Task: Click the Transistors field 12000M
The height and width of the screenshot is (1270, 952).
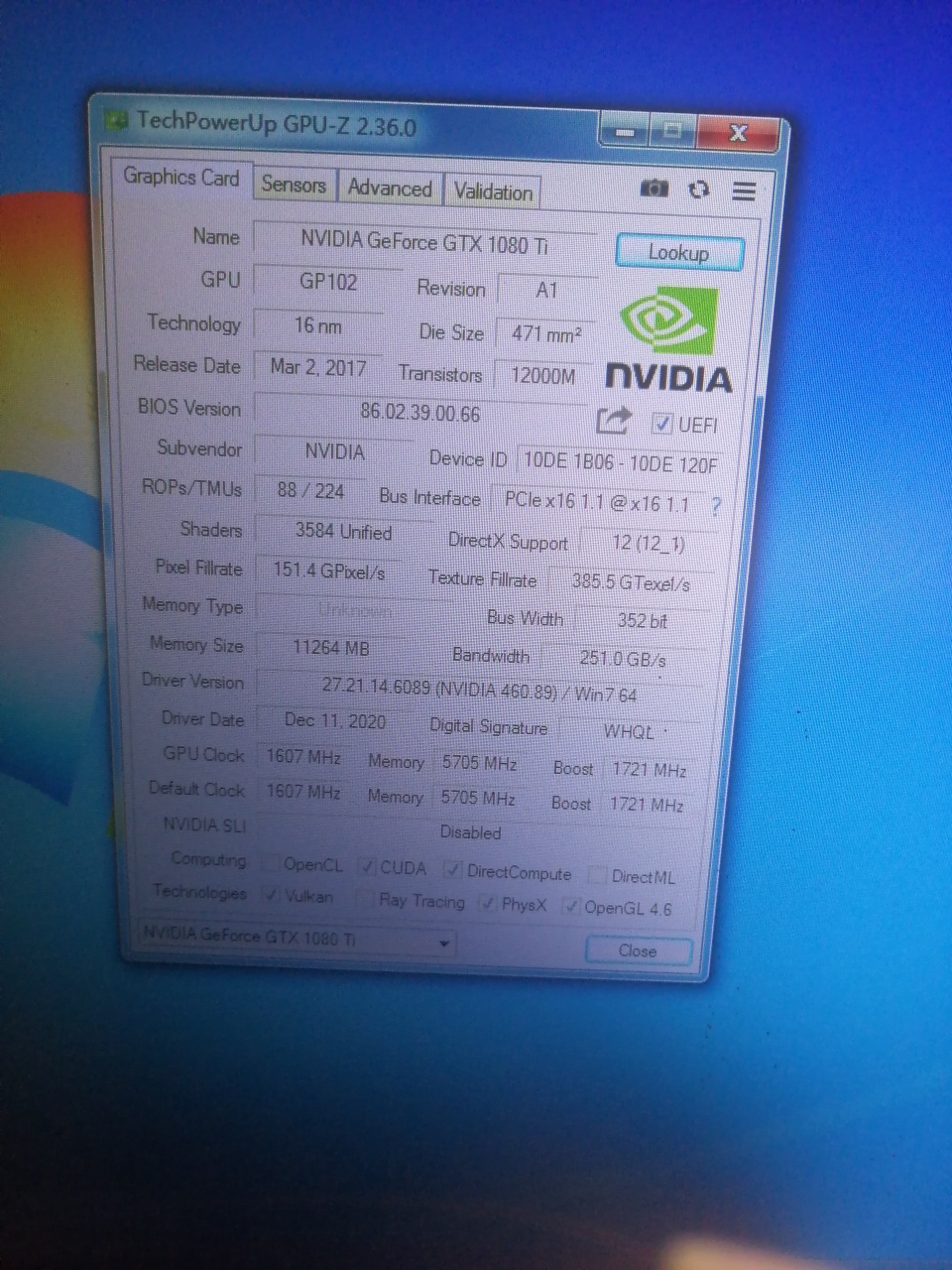Action: point(542,376)
